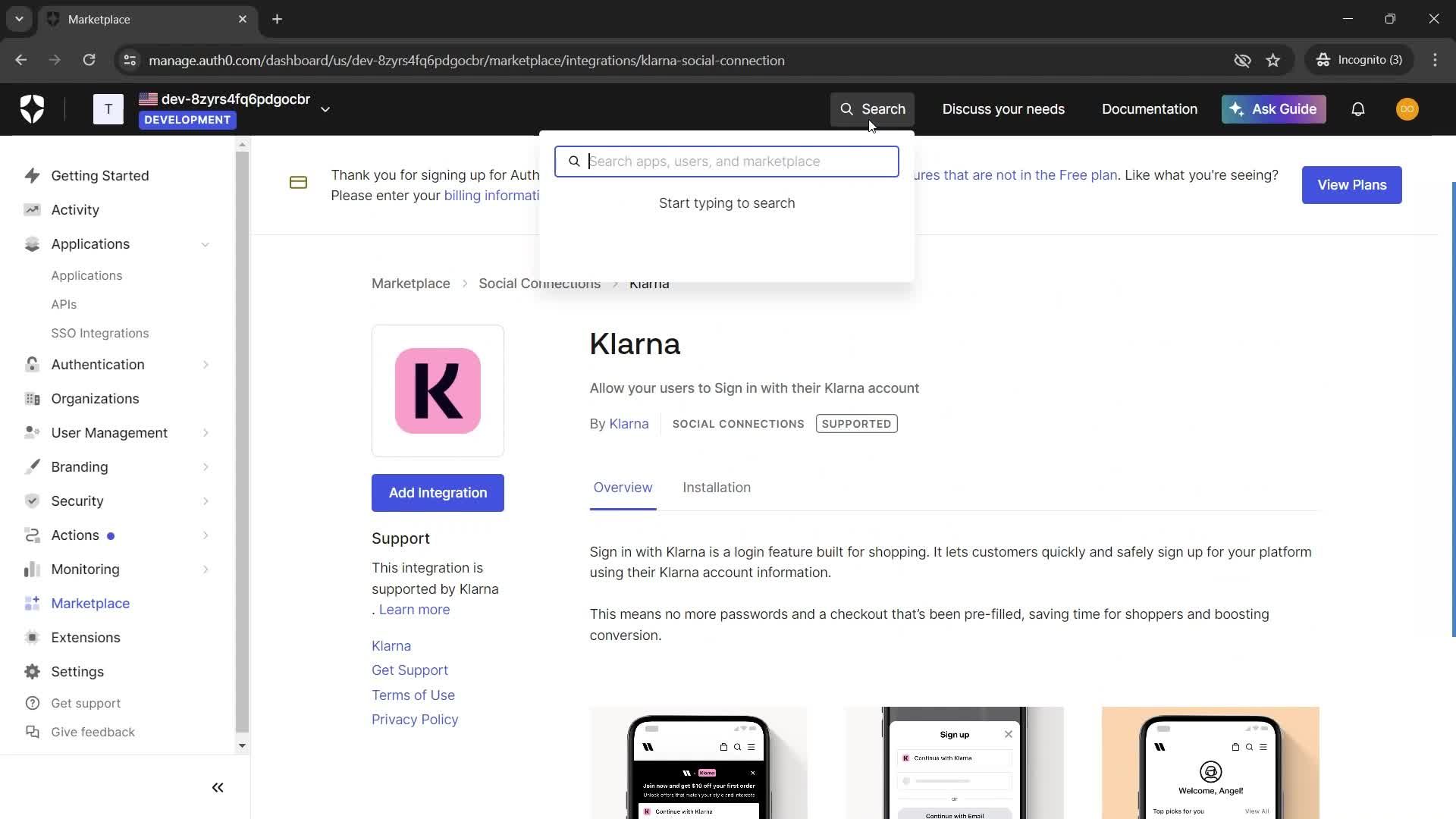The image size is (1456, 819).
Task: Expand the Authentication section chevron
Action: coord(206,365)
